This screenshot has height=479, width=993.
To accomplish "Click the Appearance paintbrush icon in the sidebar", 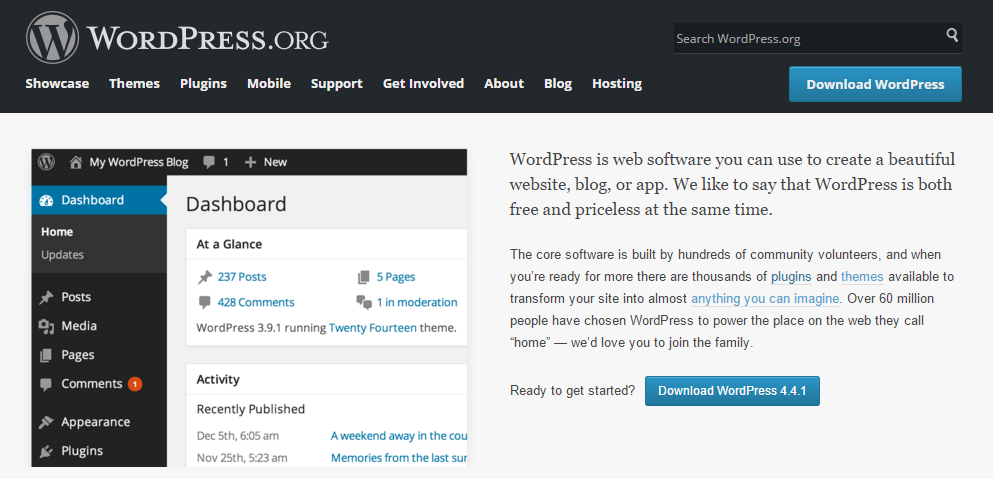I will click(x=46, y=422).
